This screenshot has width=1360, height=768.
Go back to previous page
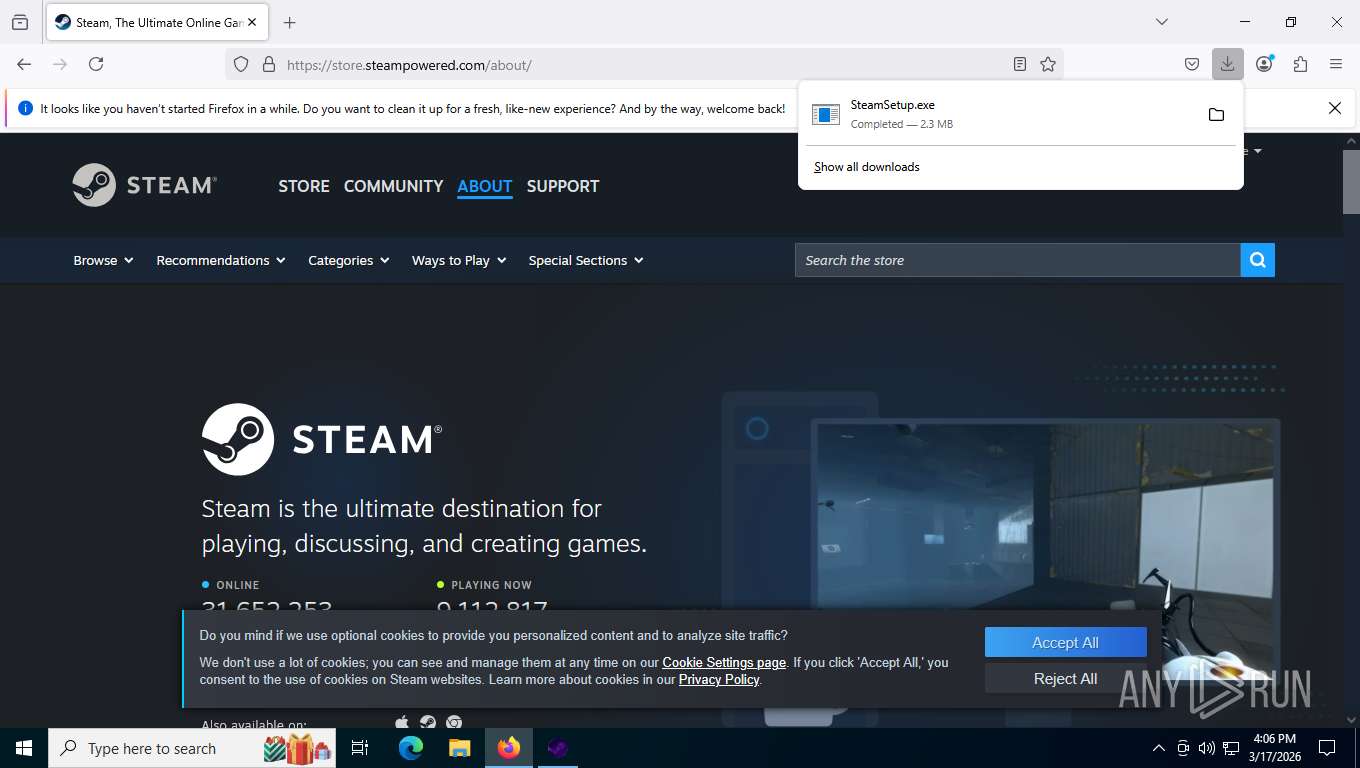click(x=24, y=64)
